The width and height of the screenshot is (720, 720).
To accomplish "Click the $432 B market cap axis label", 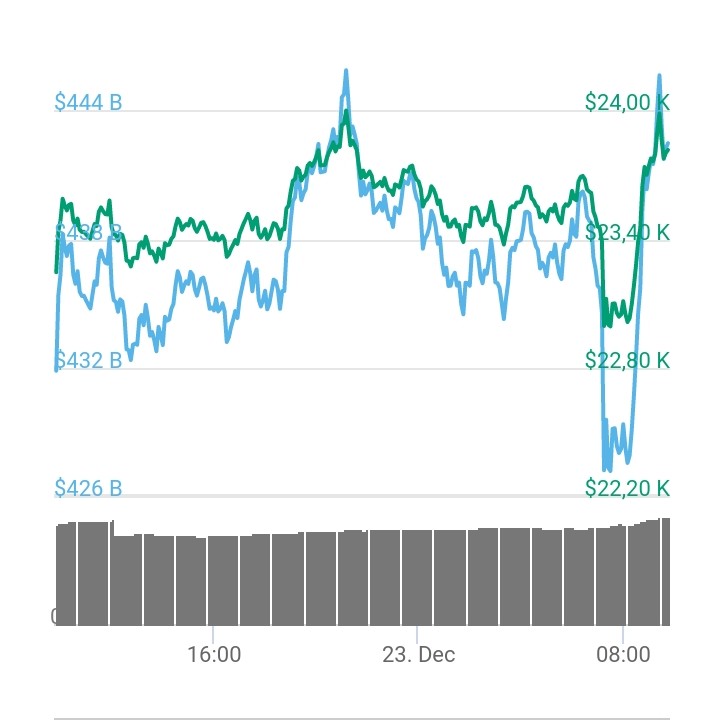I will tap(88, 360).
